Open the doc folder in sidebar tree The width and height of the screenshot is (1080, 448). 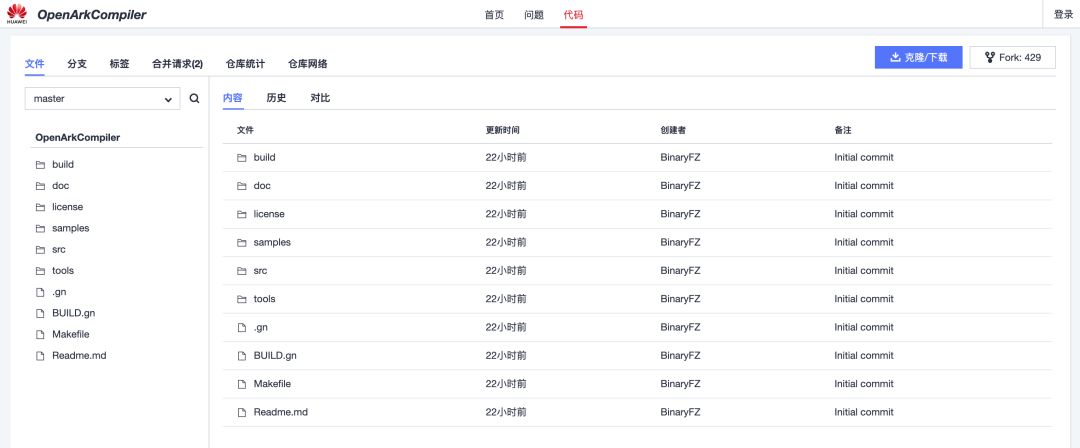click(61, 186)
